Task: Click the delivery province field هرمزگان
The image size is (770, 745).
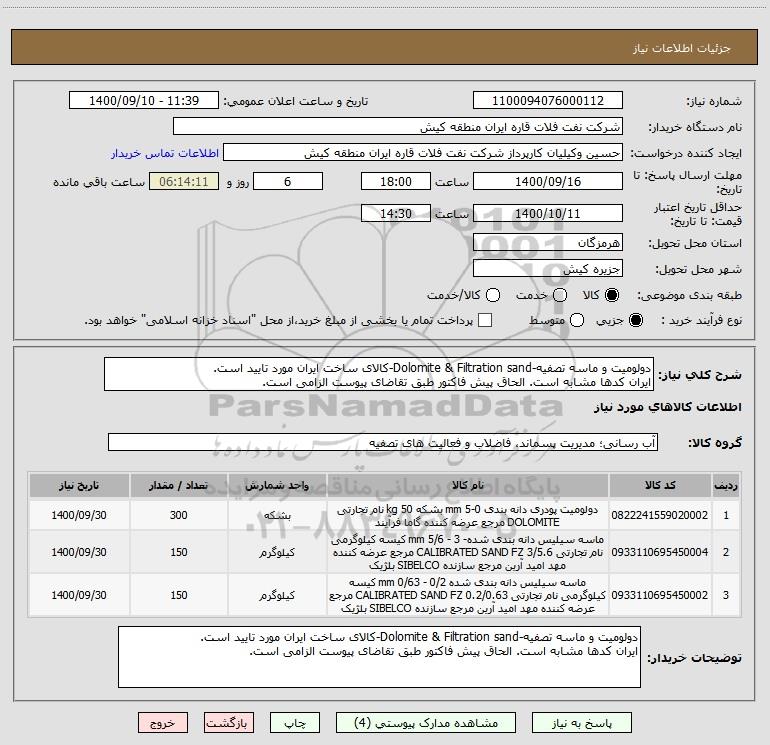Action: tap(548, 242)
